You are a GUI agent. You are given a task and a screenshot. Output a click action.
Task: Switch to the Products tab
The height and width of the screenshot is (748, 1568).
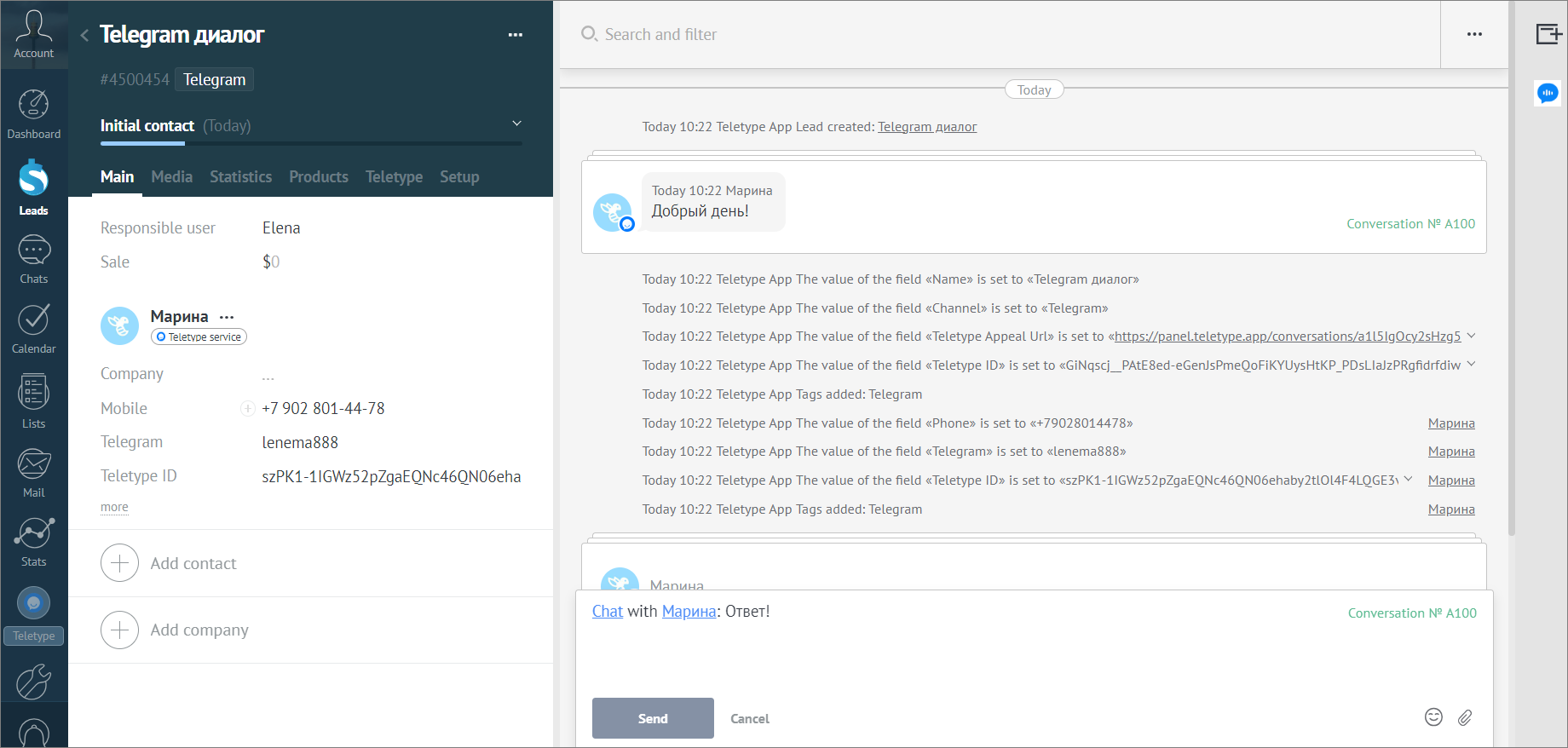[319, 177]
